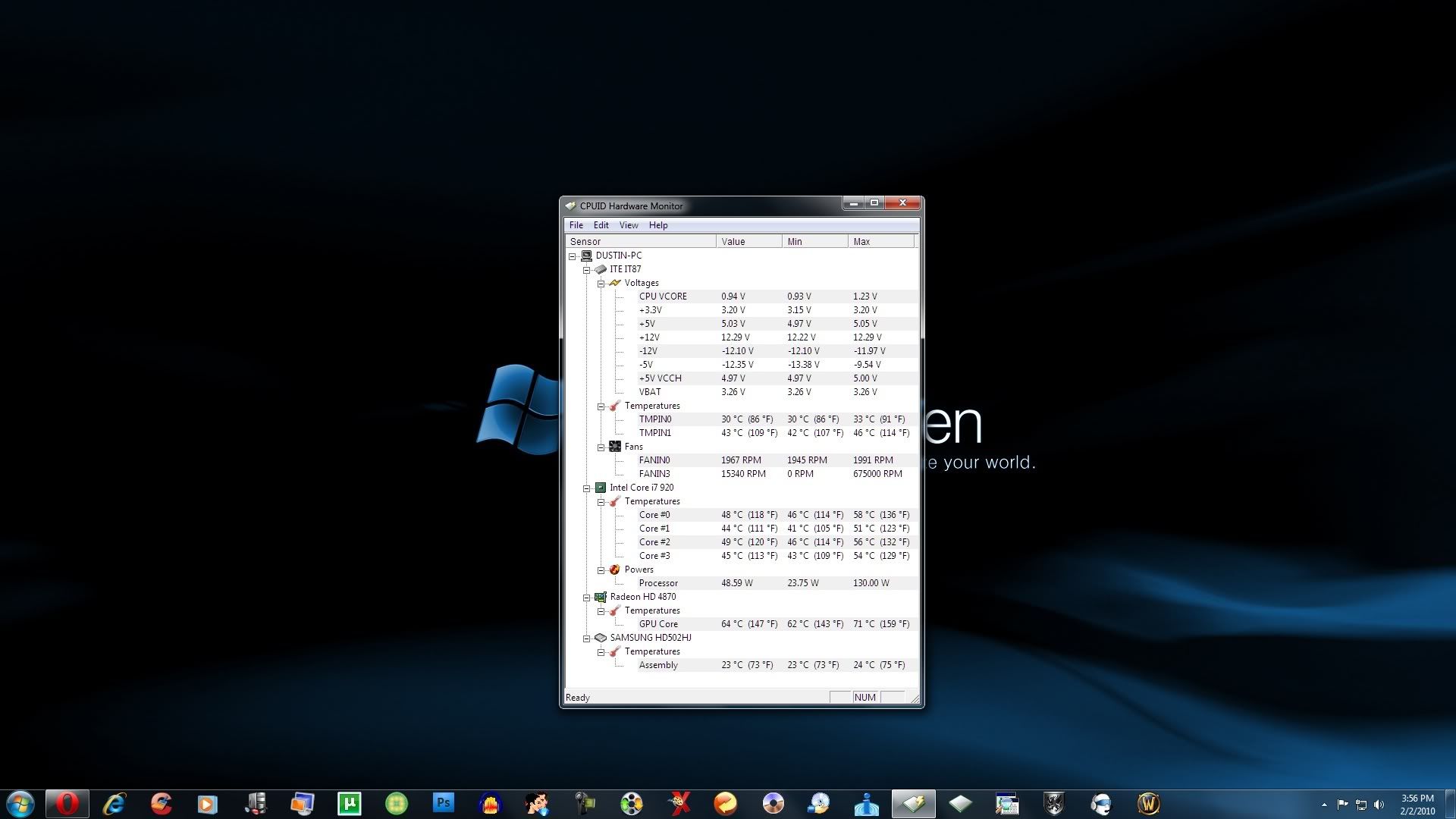Collapse the ITE IT87 node

coord(587,270)
